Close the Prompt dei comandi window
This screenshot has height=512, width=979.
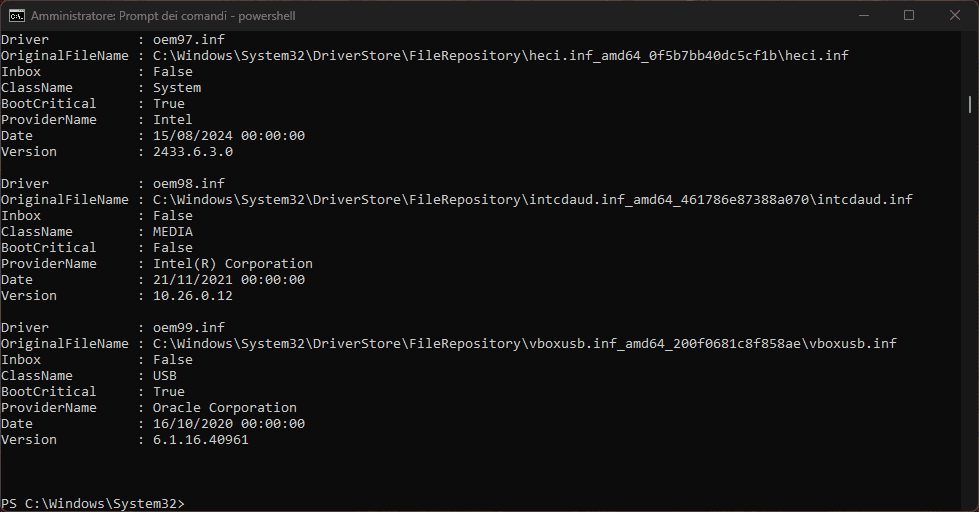954,16
